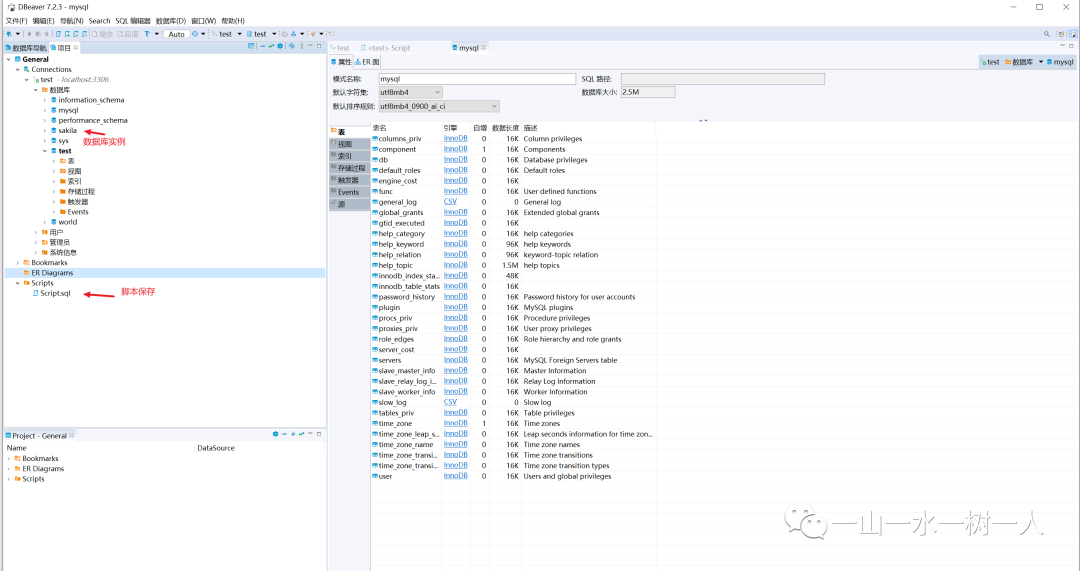Click the InnoDB link for time_zone
The width and height of the screenshot is (1080, 571).
coord(455,424)
